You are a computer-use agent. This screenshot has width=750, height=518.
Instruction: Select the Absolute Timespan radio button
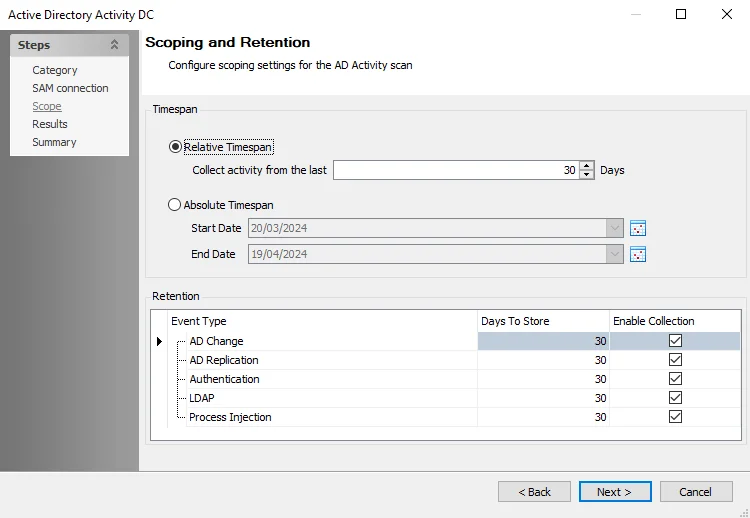(x=175, y=205)
